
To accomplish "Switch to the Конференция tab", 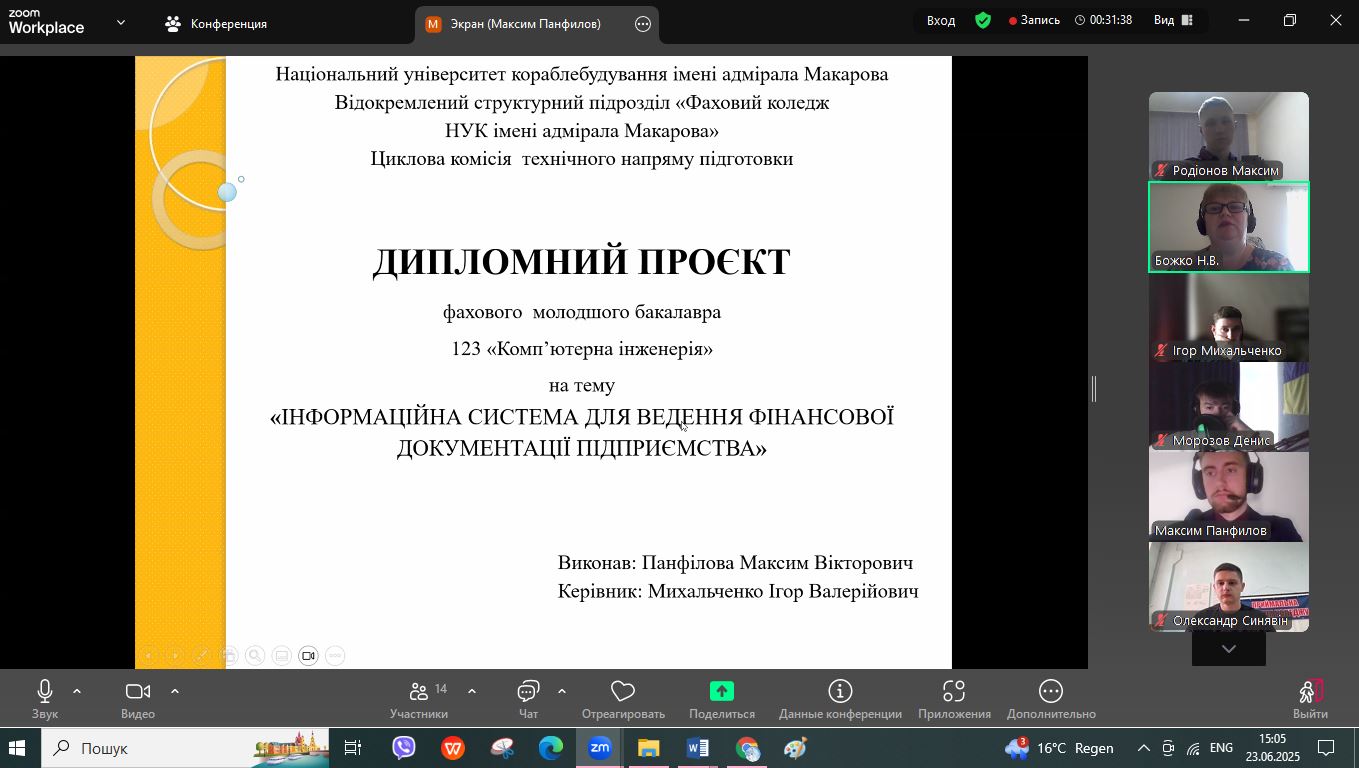I will pyautogui.click(x=217, y=23).
